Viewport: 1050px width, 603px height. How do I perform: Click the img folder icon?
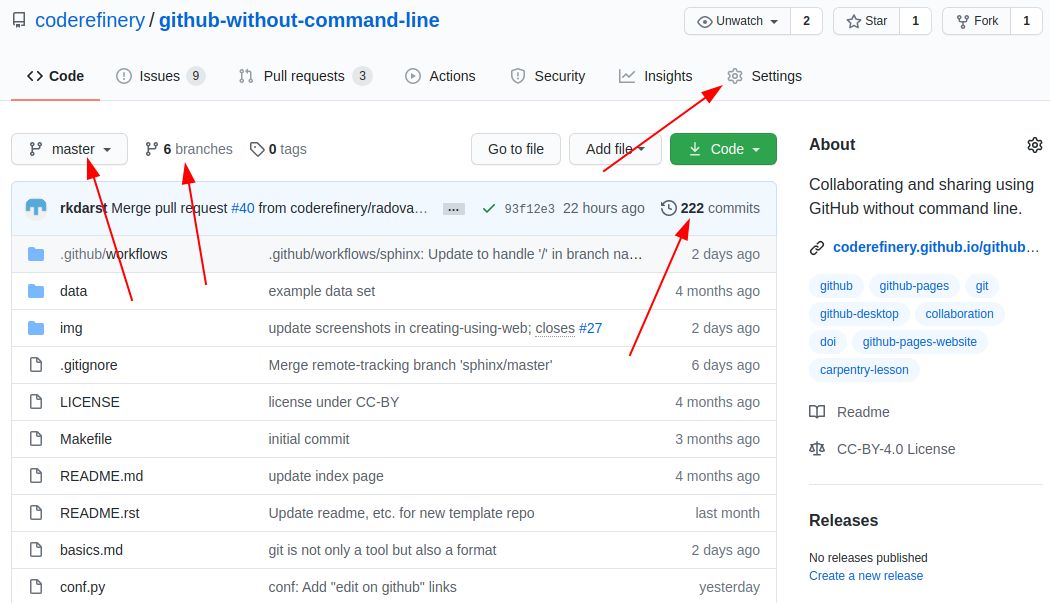click(x=36, y=328)
